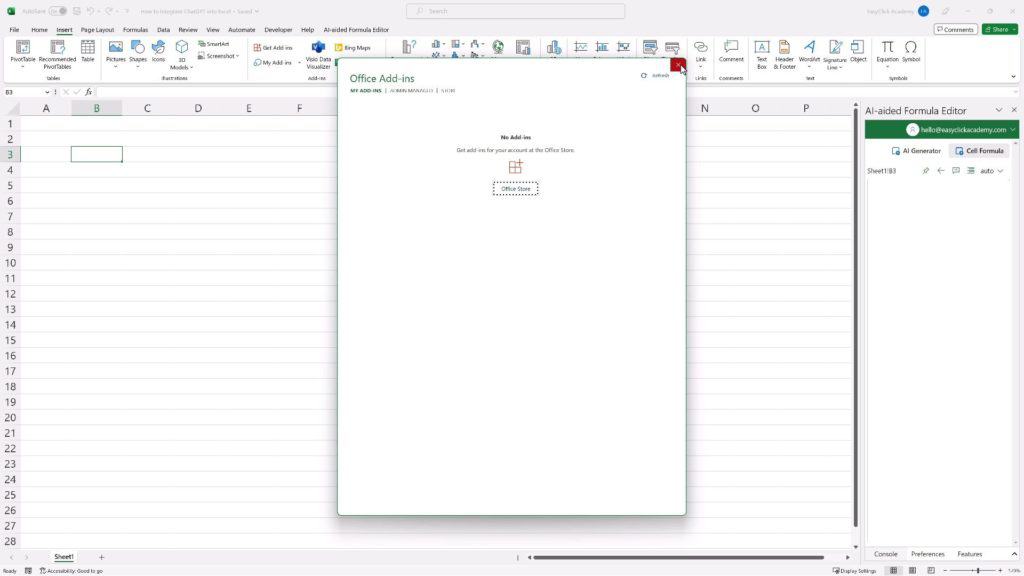
Task: Click the back arrow in Formula Editor
Action: click(x=940, y=170)
